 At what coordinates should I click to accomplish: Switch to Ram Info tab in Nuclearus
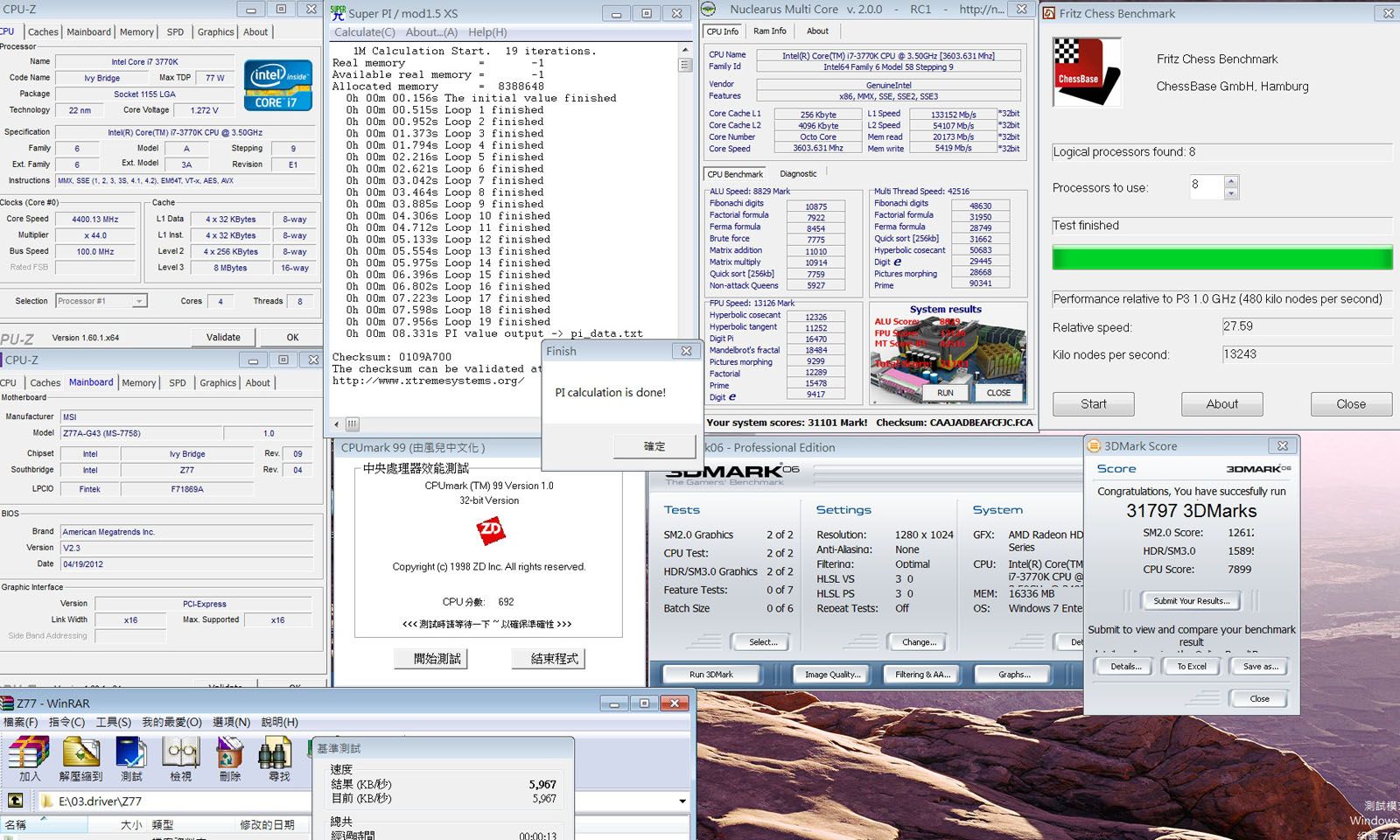[x=770, y=31]
